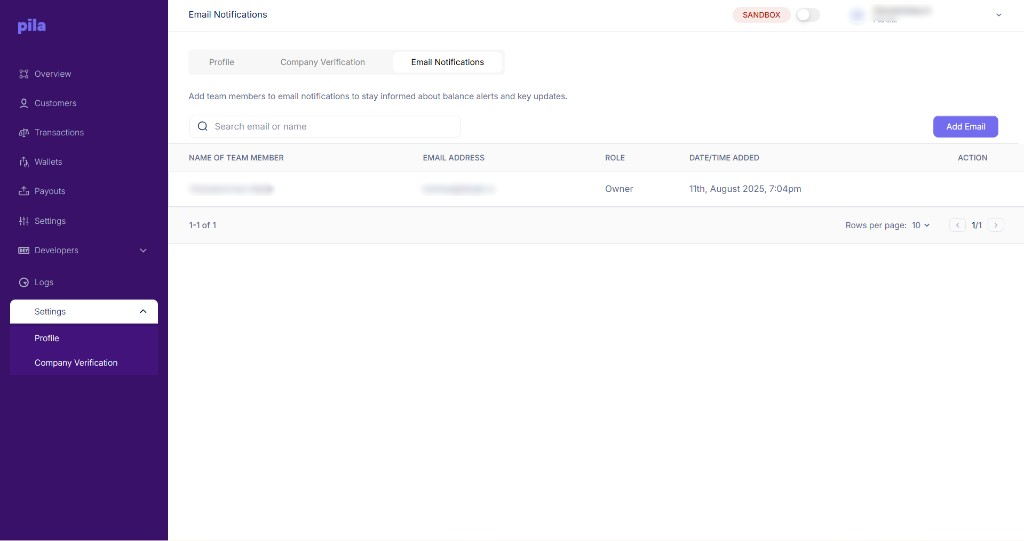Open the Developers key icon

[x=24, y=250]
